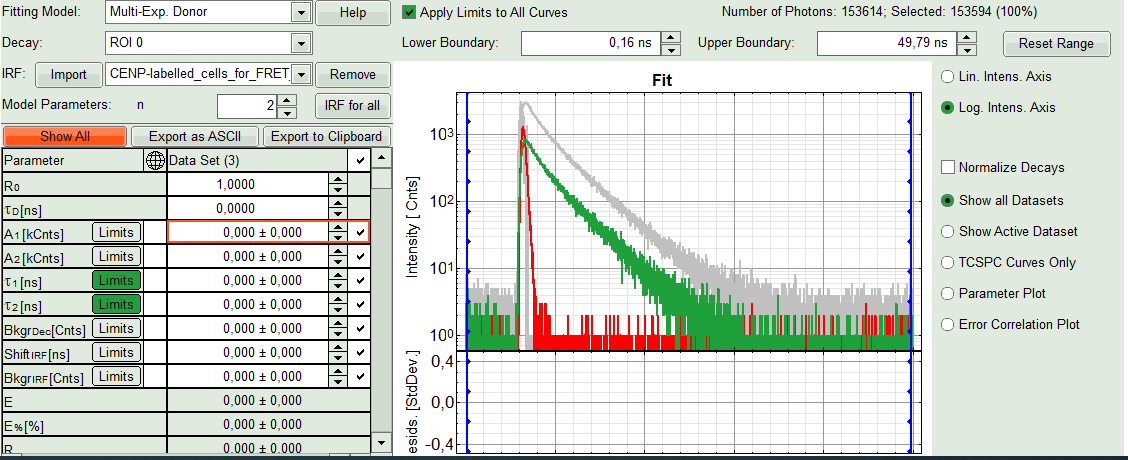Click the globe icon in Parameter header
Viewport: 1128px width, 460px height.
coord(155,160)
